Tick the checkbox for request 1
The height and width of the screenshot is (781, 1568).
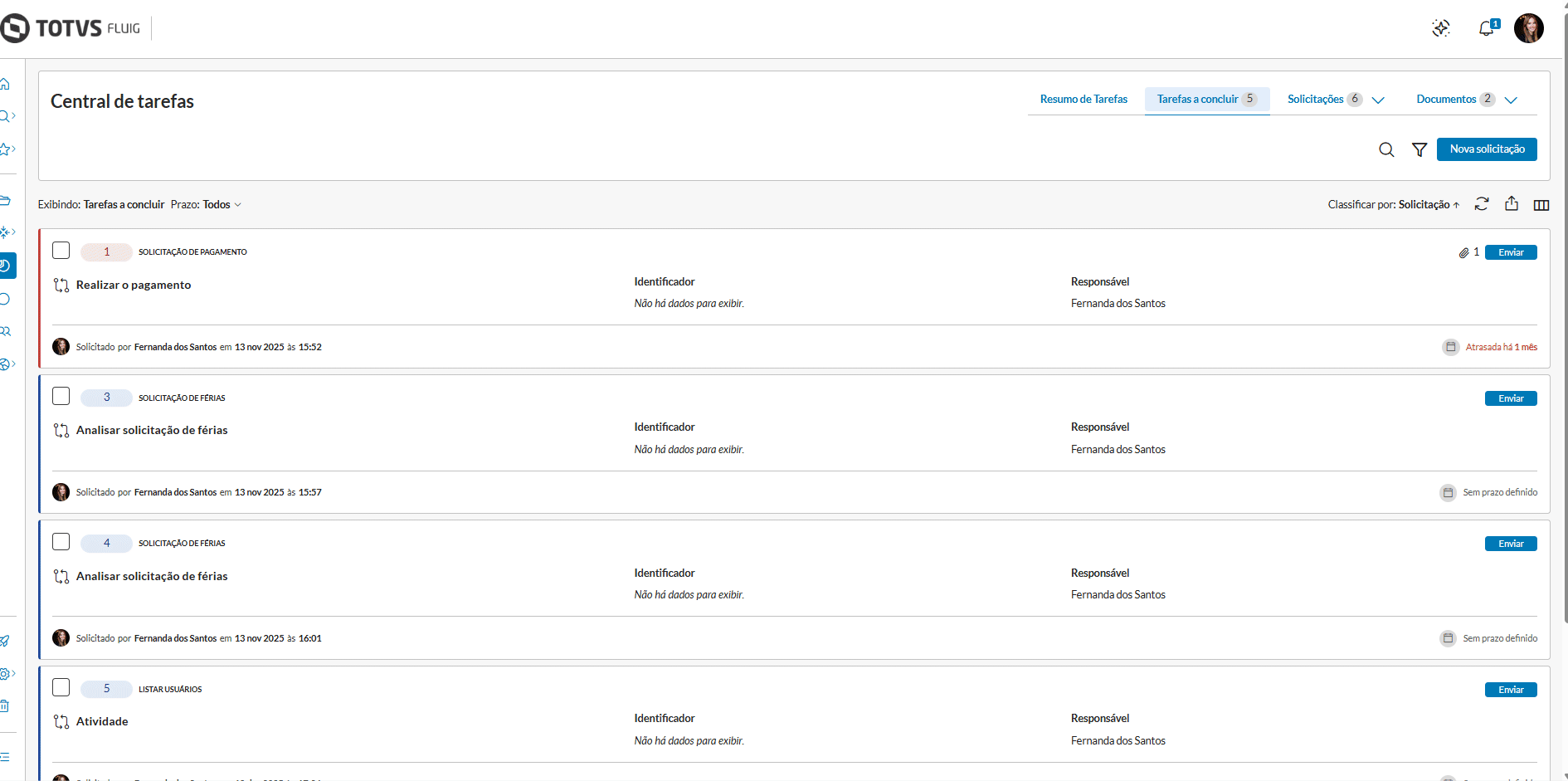click(61, 251)
